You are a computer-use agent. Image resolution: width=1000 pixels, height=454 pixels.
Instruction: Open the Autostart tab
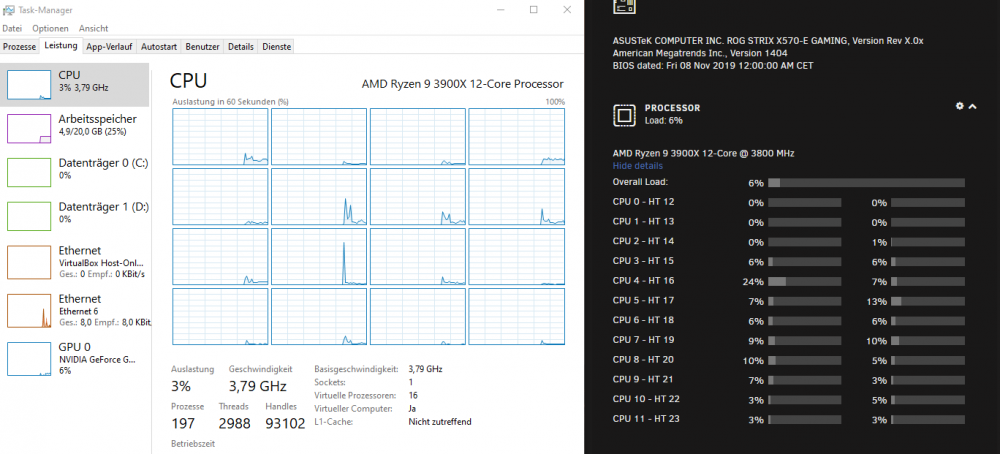[159, 47]
